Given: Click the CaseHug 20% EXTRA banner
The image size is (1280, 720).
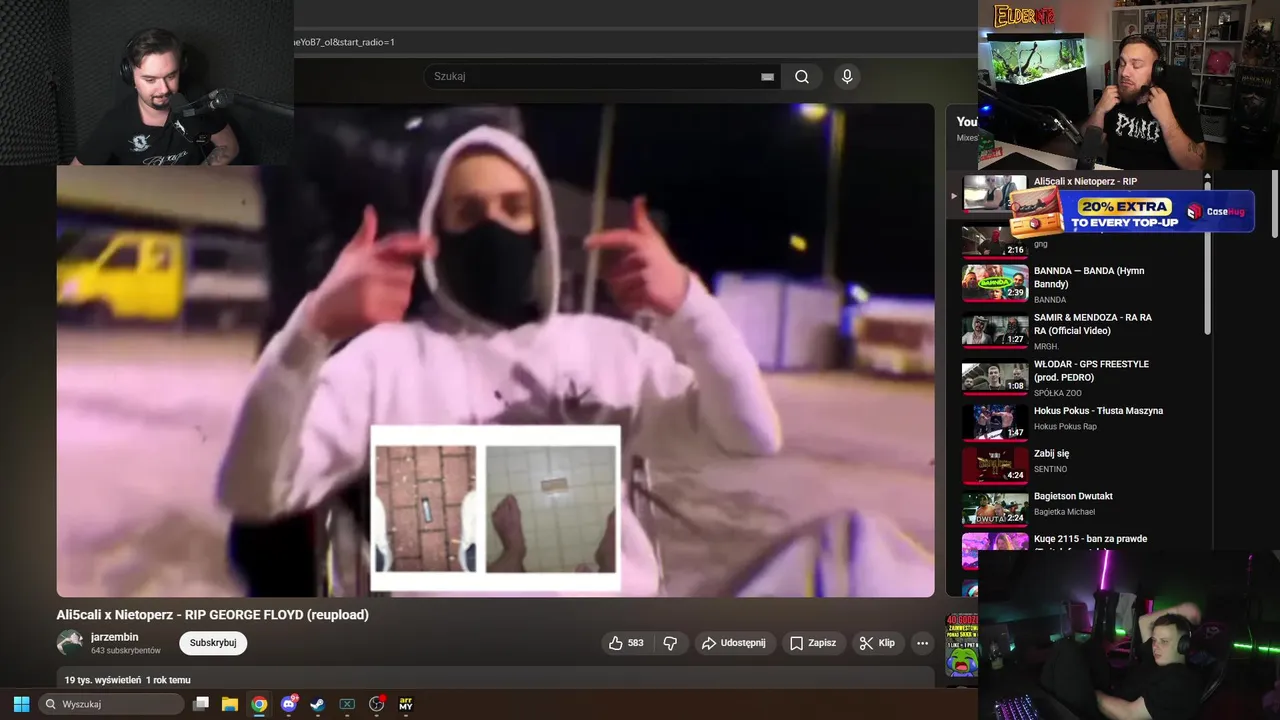Looking at the screenshot, I should [x=1132, y=211].
